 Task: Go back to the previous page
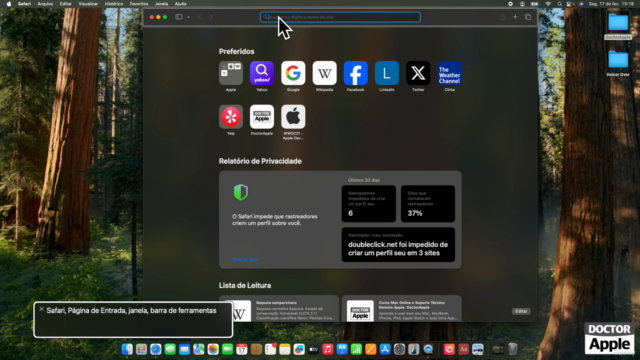[x=200, y=17]
